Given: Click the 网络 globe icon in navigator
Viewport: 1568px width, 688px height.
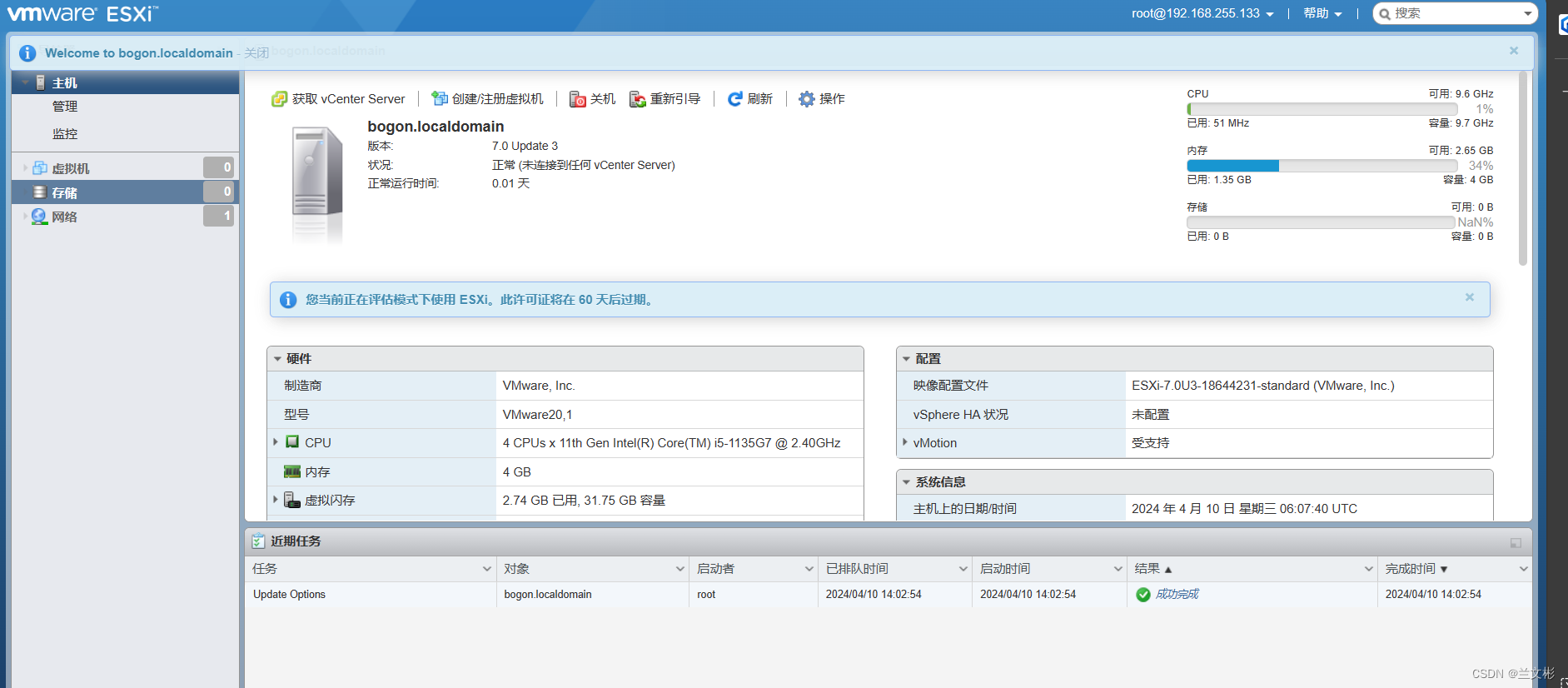Looking at the screenshot, I should point(39,217).
